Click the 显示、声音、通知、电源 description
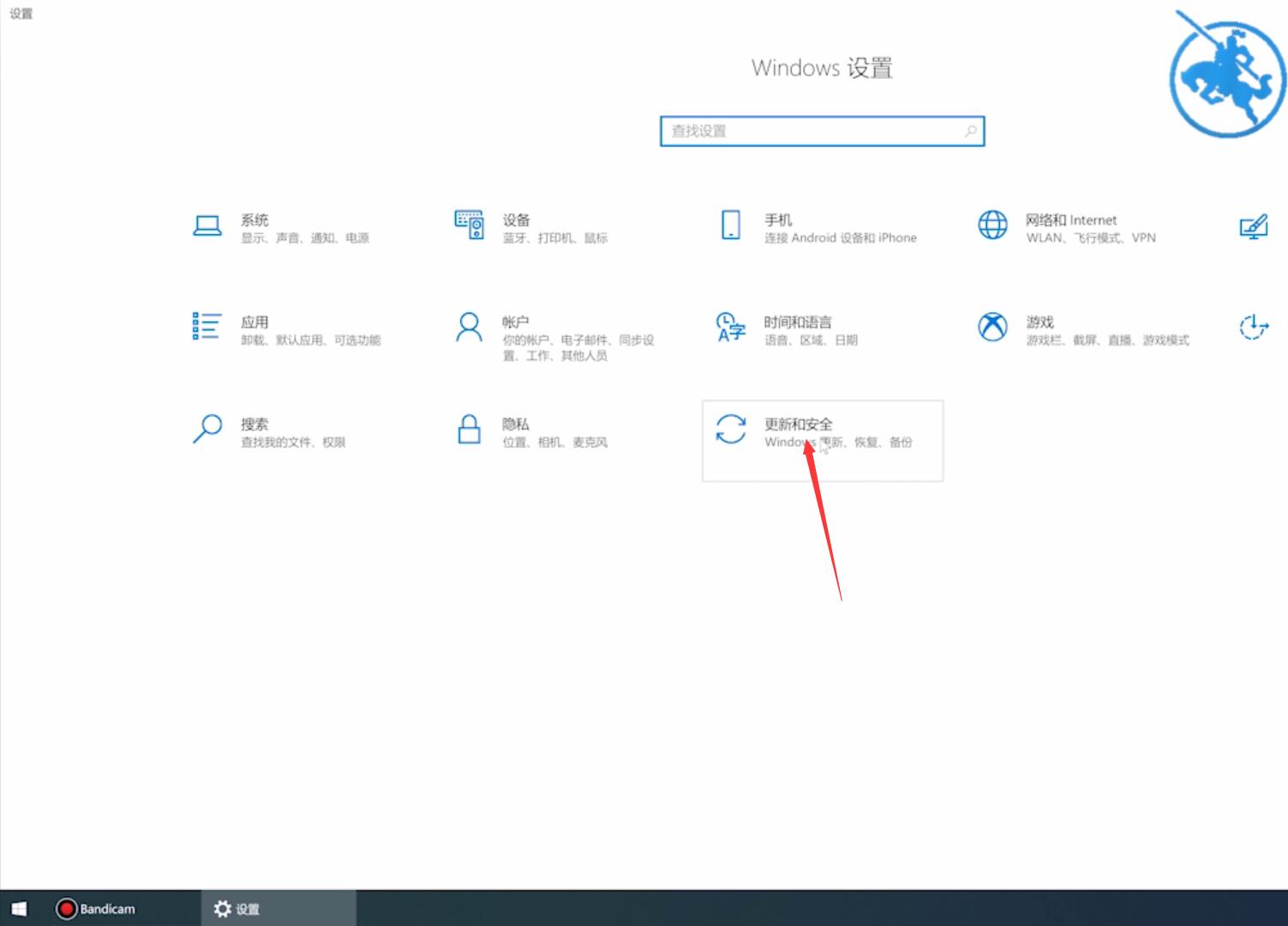Viewport: 1288px width, 926px height. [x=305, y=238]
